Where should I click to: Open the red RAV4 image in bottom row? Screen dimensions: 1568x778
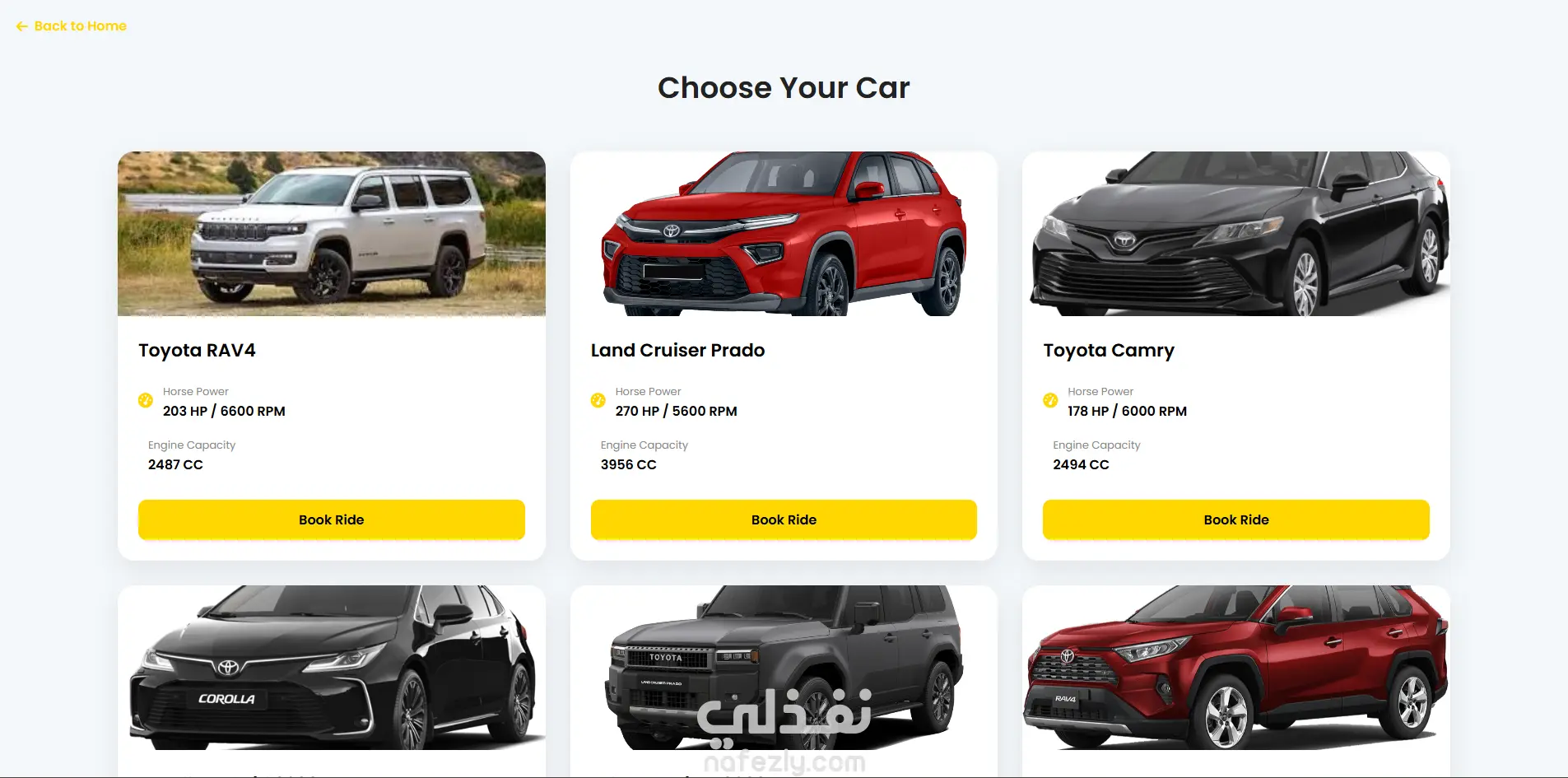click(x=1236, y=668)
